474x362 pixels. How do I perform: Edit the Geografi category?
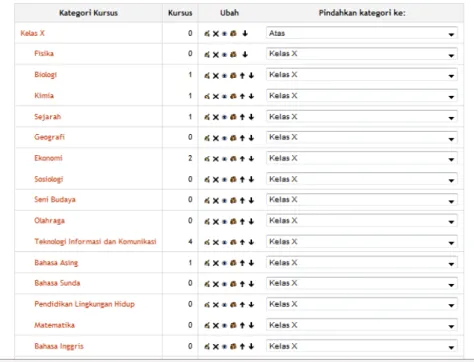click(207, 138)
